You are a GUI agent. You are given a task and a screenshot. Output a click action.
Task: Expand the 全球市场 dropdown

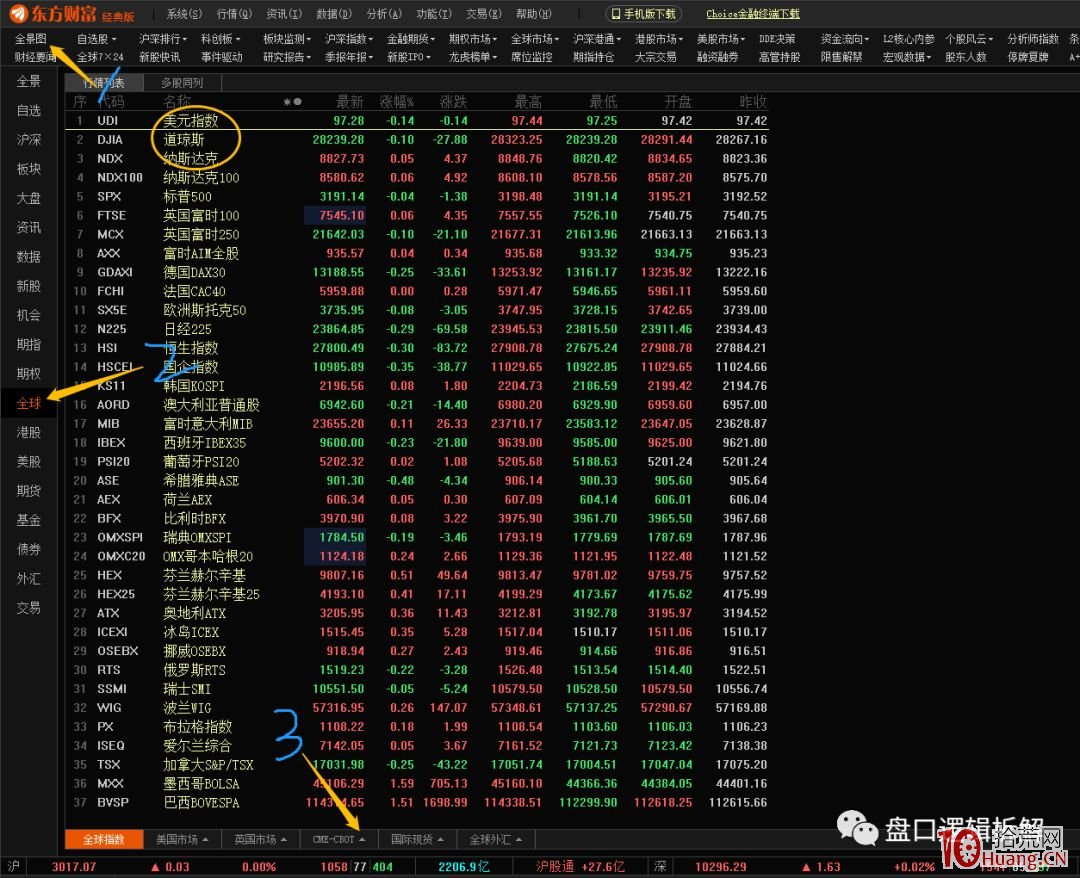coord(535,39)
